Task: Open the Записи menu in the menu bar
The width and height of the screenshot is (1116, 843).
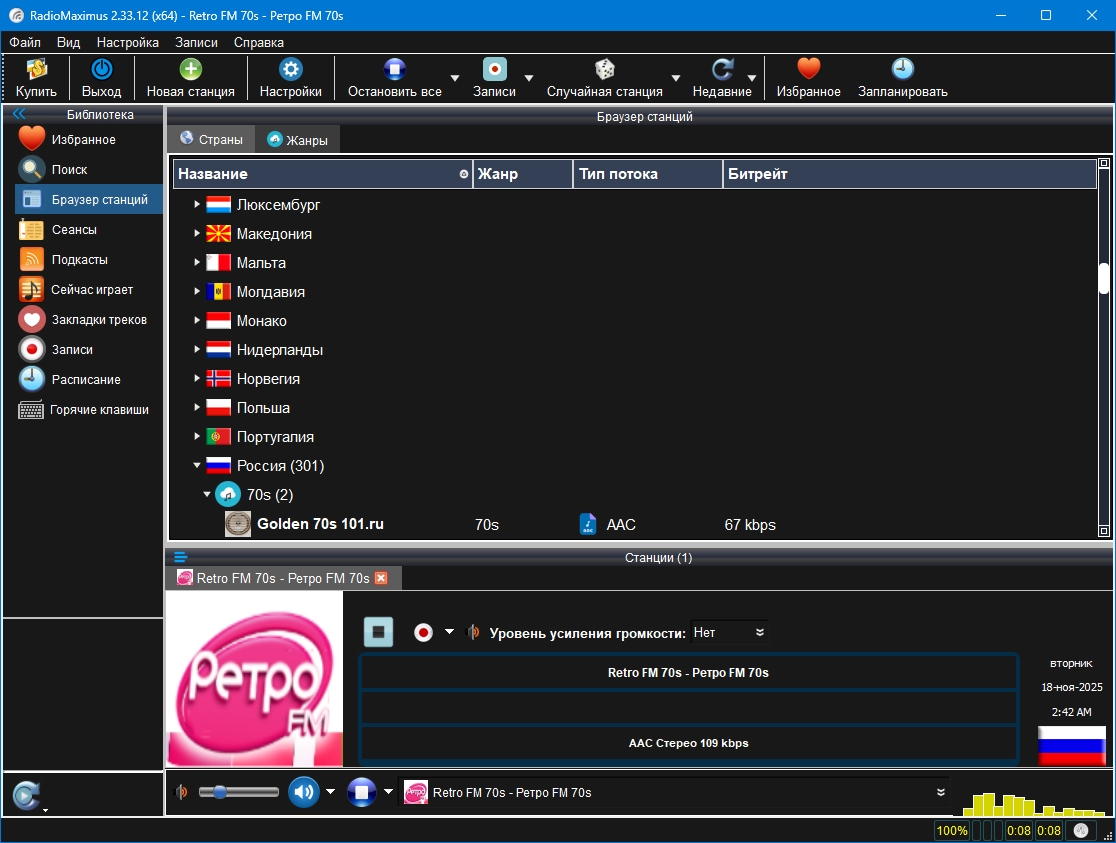Action: point(196,42)
